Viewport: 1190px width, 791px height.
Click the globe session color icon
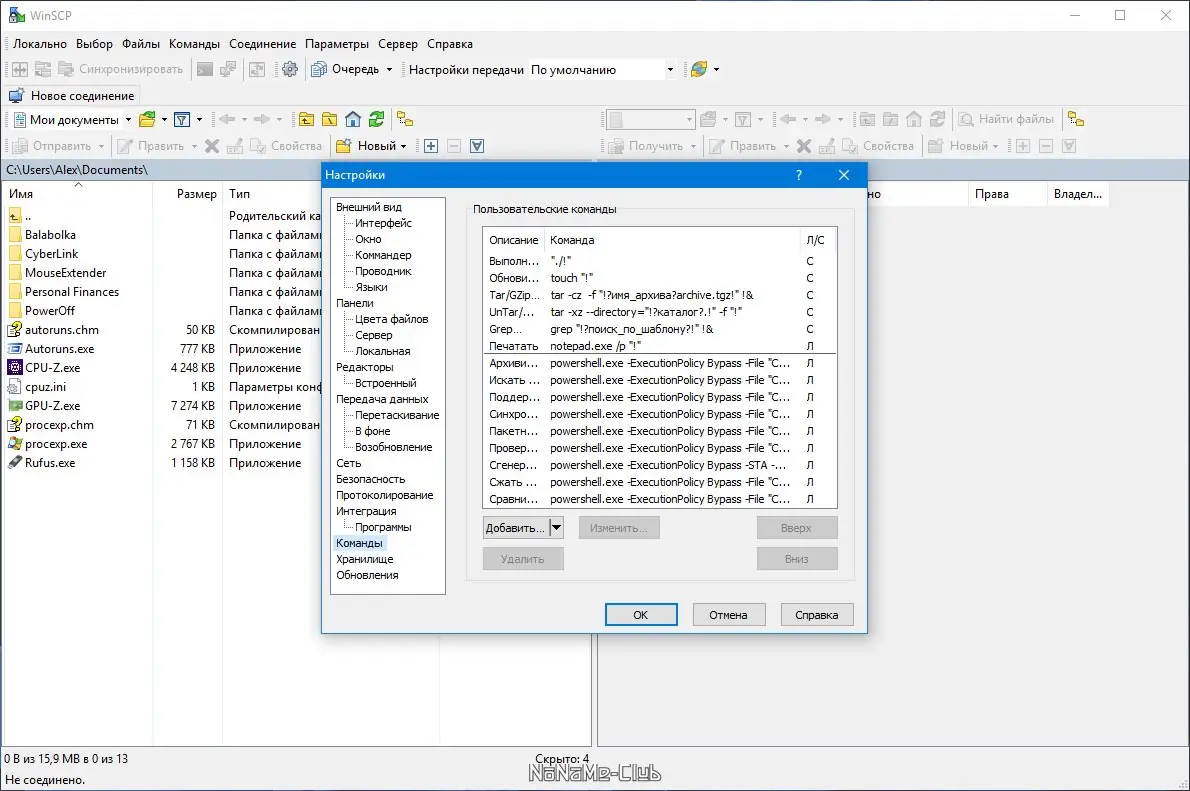[x=699, y=70]
